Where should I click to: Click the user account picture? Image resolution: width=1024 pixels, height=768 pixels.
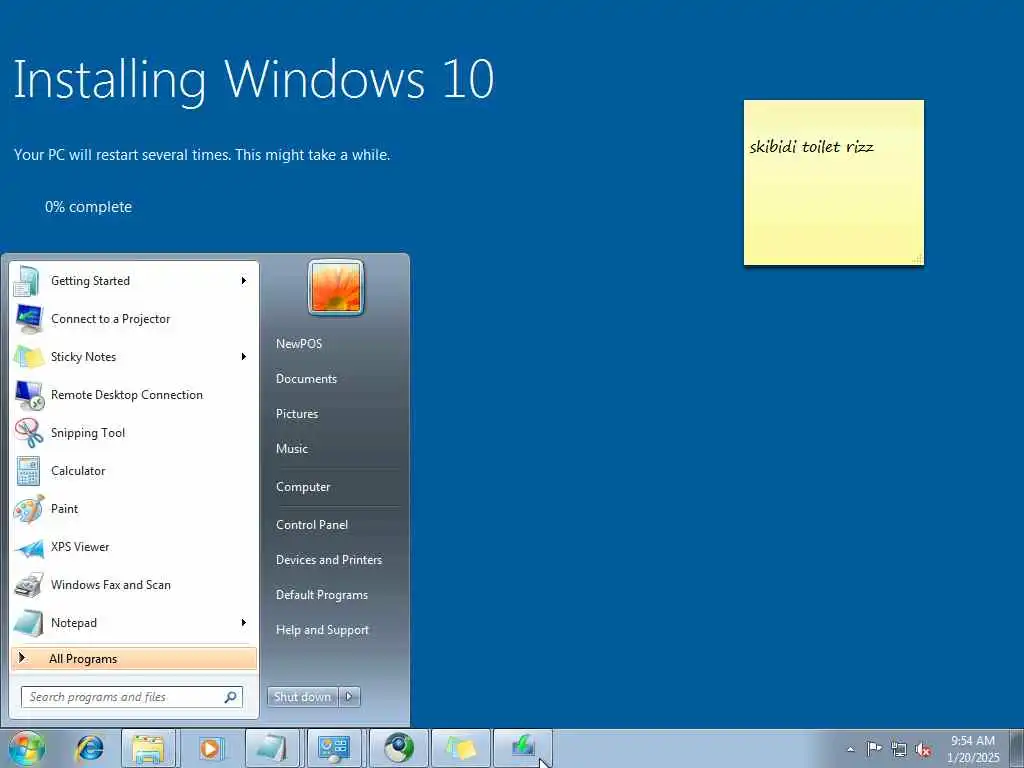[336, 287]
